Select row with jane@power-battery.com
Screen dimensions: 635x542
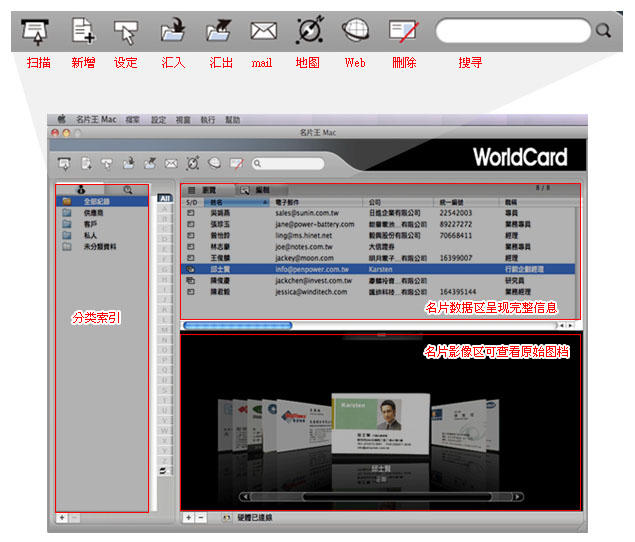pyautogui.click(x=378, y=224)
